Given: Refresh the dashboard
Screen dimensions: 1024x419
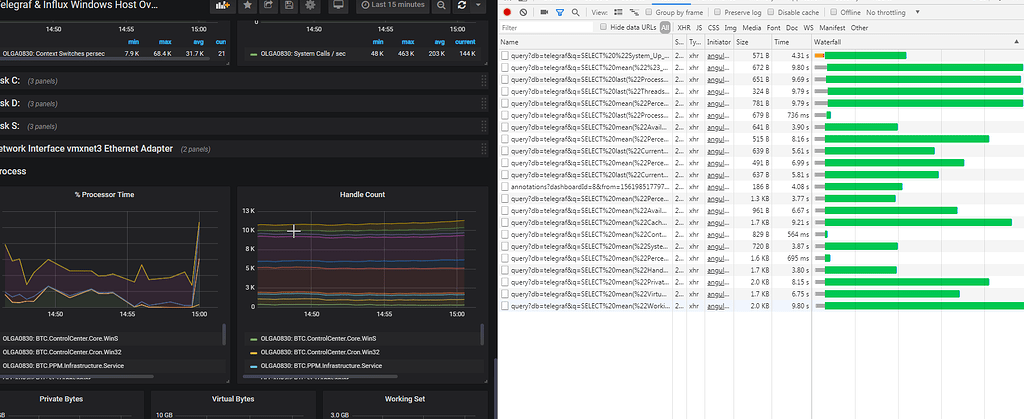Looking at the screenshot, I should tap(464, 6).
